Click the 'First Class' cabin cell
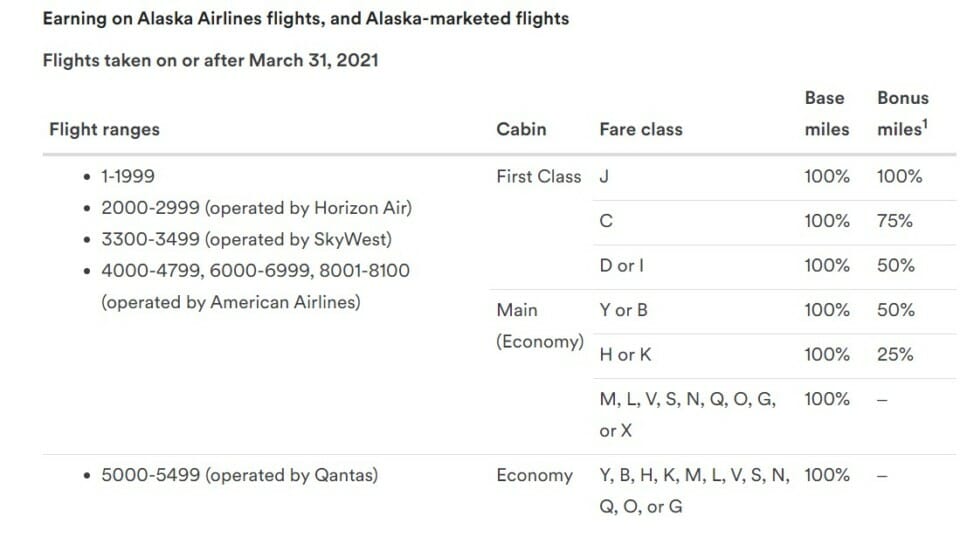 pyautogui.click(x=539, y=176)
